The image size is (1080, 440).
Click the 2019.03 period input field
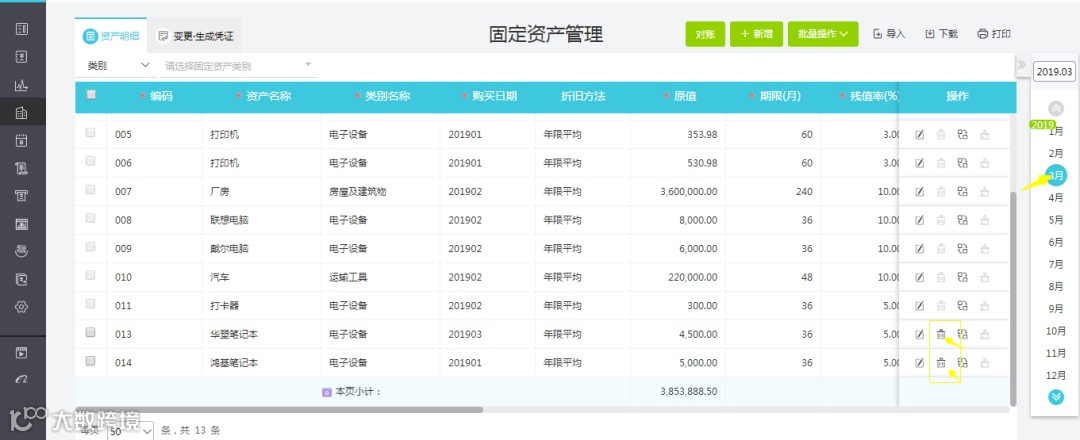coord(1055,71)
